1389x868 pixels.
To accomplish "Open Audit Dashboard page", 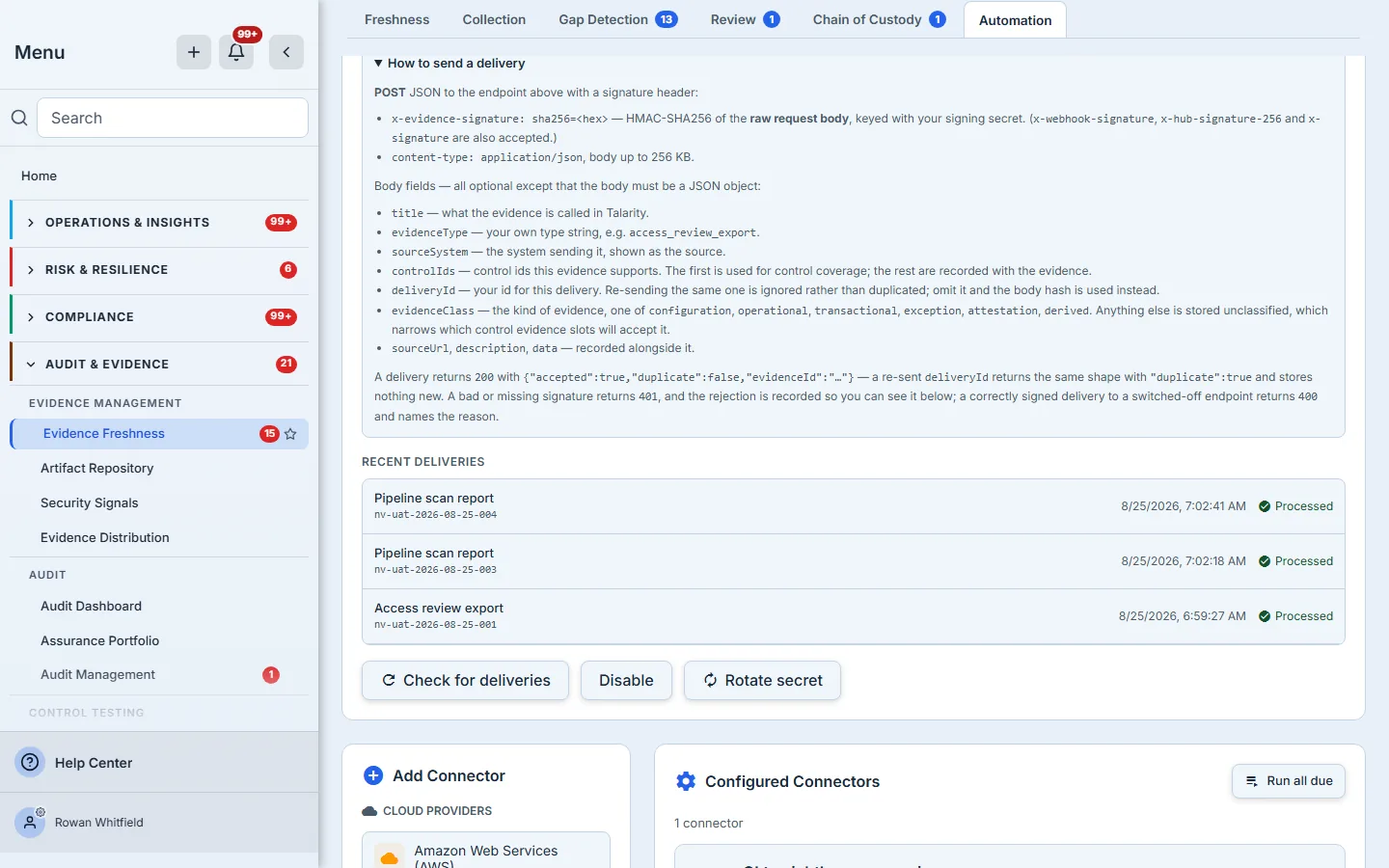I will coord(159,607).
